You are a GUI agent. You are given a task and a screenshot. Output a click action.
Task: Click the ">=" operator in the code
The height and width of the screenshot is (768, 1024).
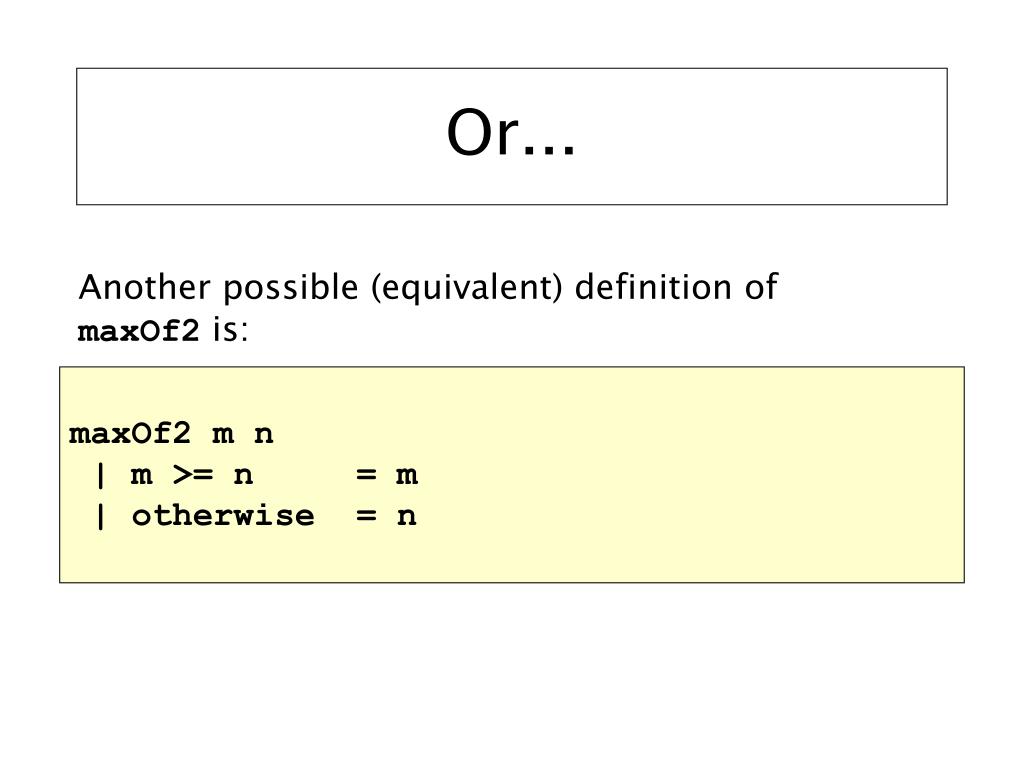click(191, 475)
